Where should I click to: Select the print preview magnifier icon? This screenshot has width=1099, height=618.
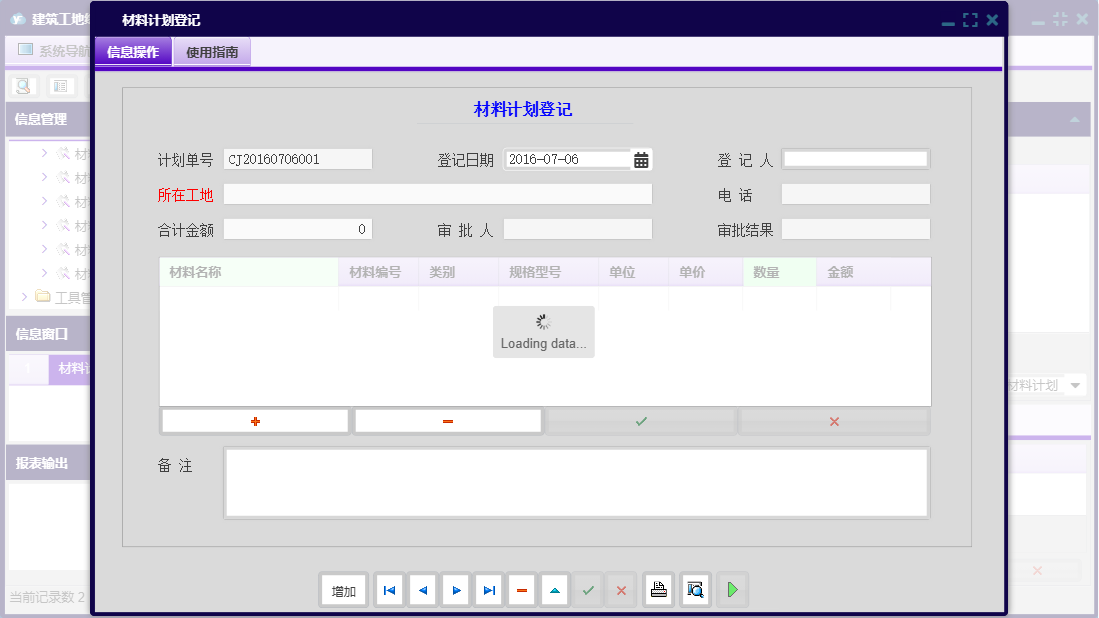694,590
